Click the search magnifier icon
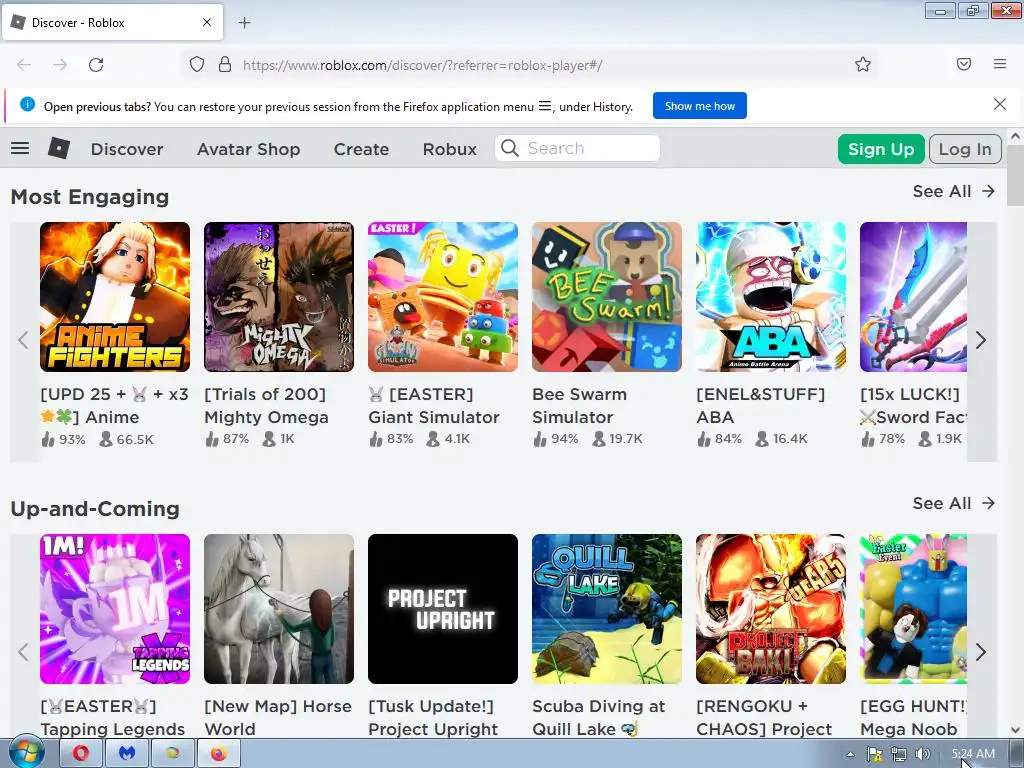Image resolution: width=1024 pixels, height=768 pixels. (x=510, y=148)
